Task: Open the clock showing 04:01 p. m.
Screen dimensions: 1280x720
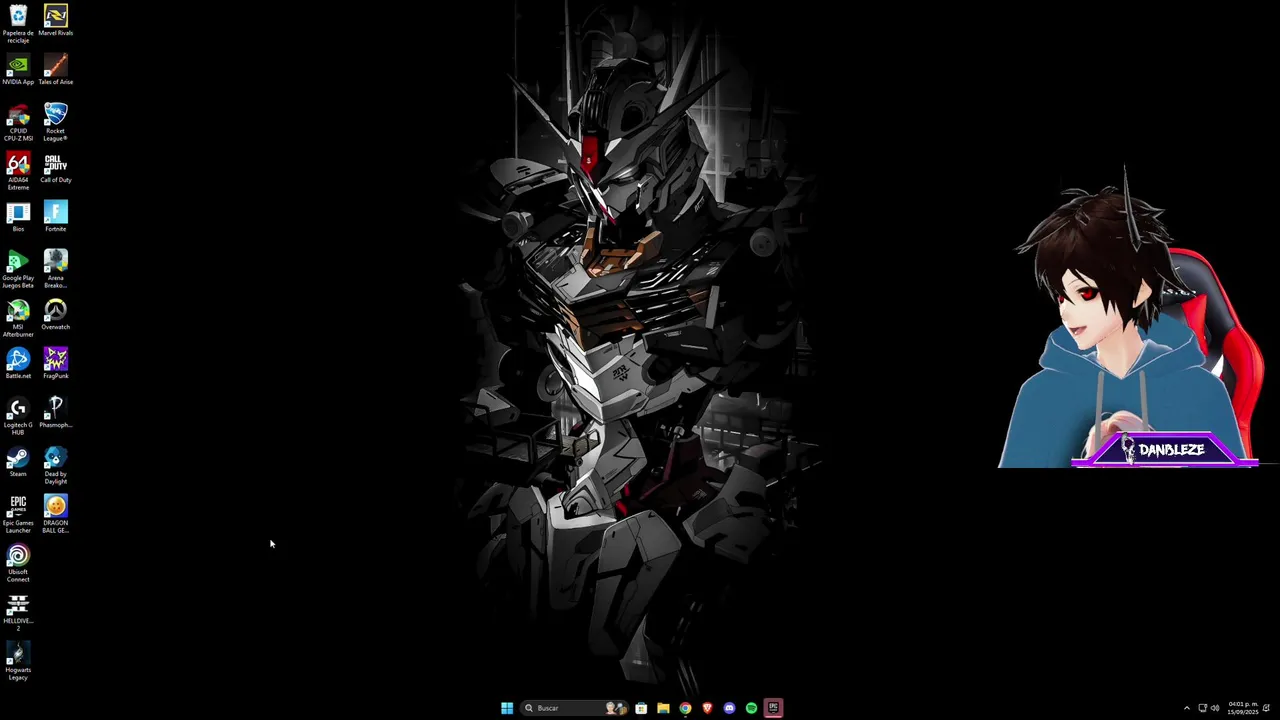Action: pyautogui.click(x=1243, y=708)
